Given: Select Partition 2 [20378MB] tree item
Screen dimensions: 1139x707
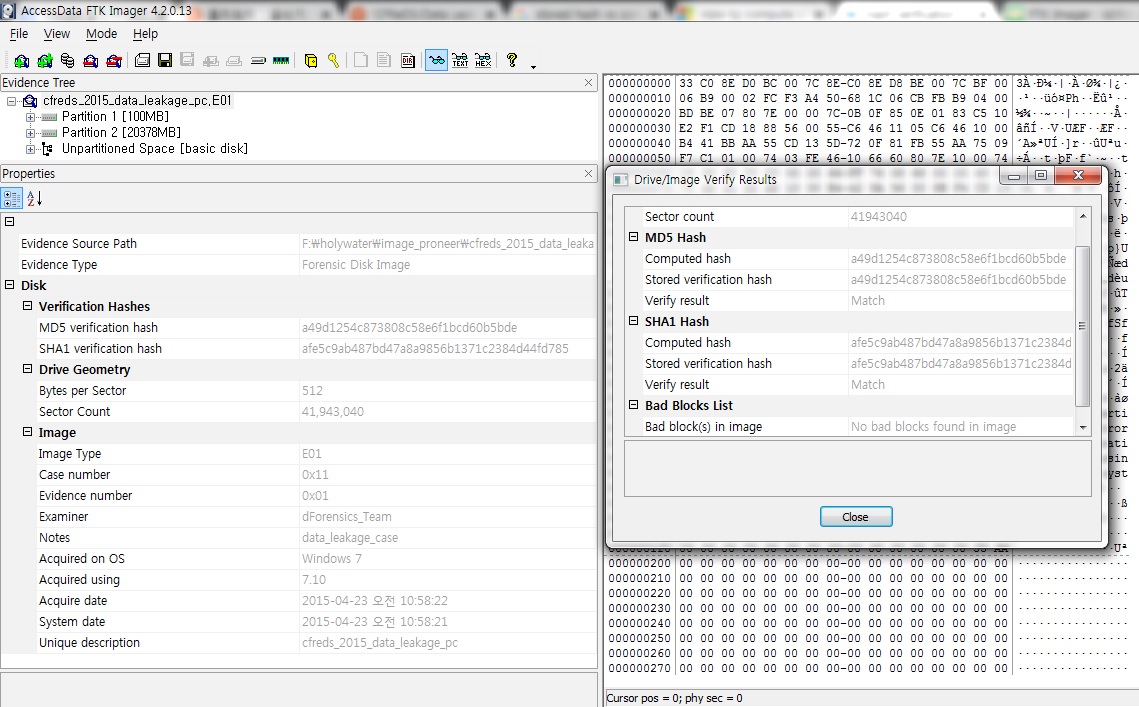Looking at the screenshot, I should click(121, 133).
